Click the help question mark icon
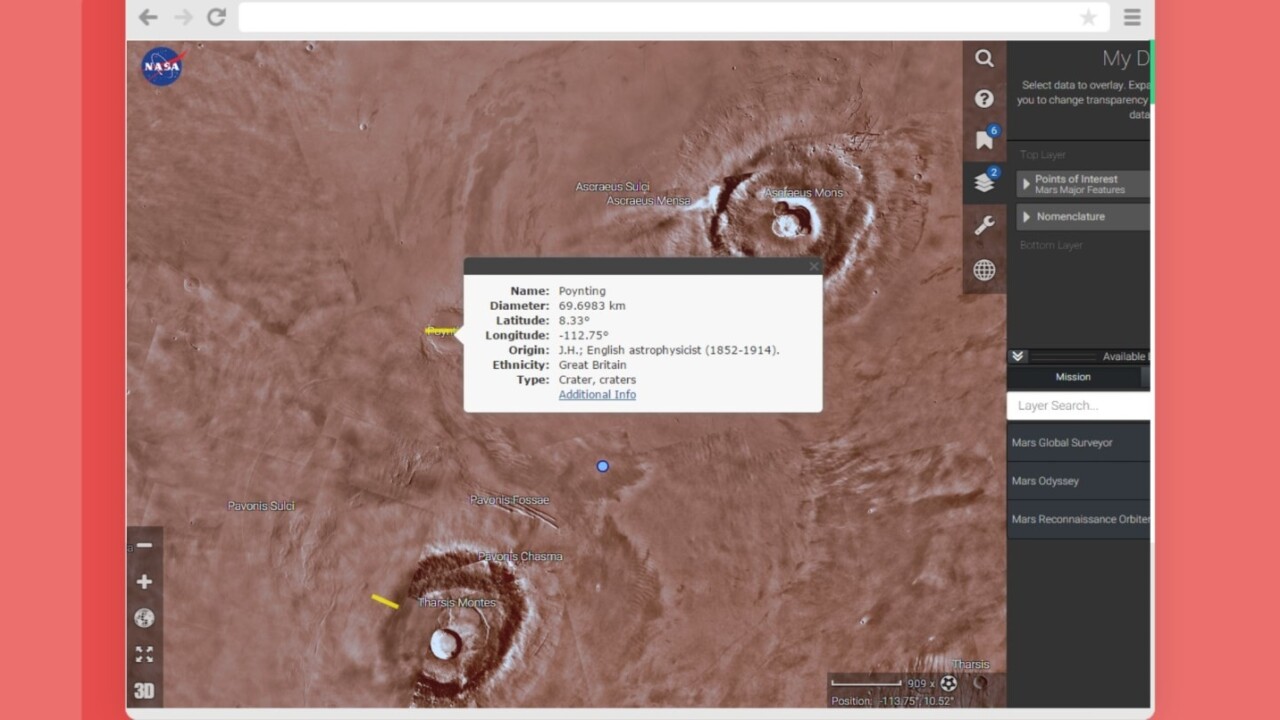The height and width of the screenshot is (720, 1280). pos(984,98)
